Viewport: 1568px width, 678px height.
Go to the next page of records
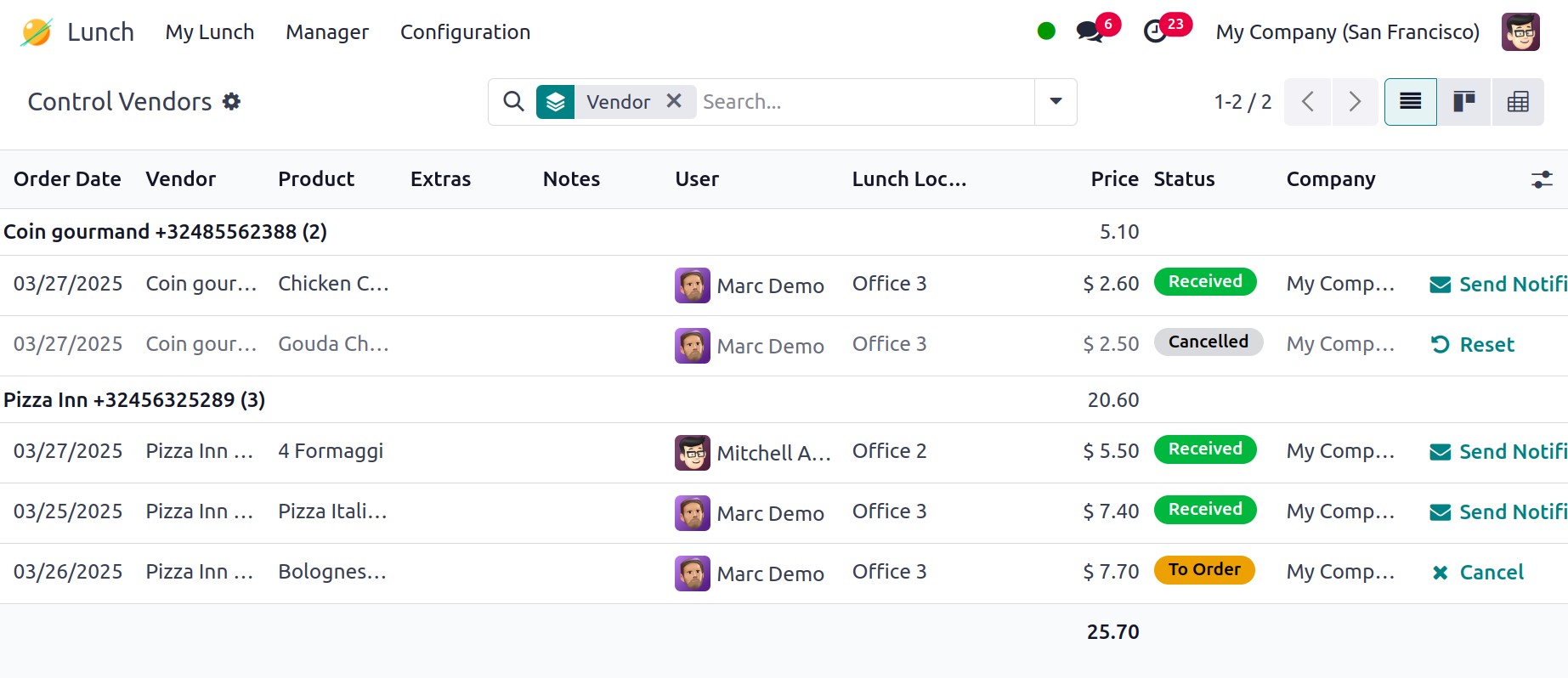(1355, 102)
